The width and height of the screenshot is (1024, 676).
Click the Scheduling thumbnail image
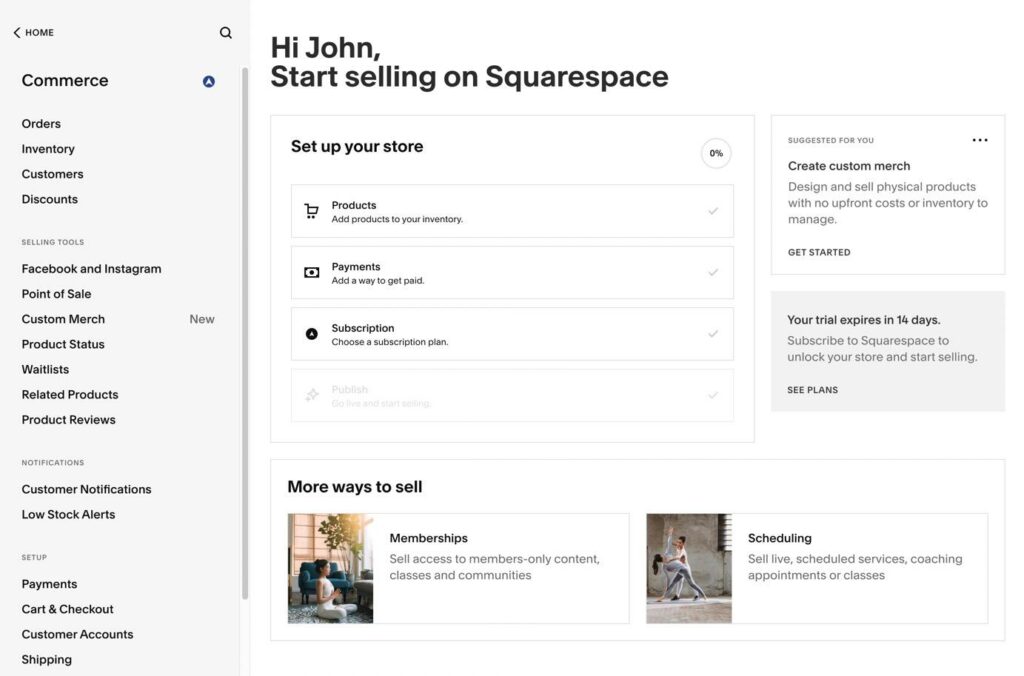[689, 568]
